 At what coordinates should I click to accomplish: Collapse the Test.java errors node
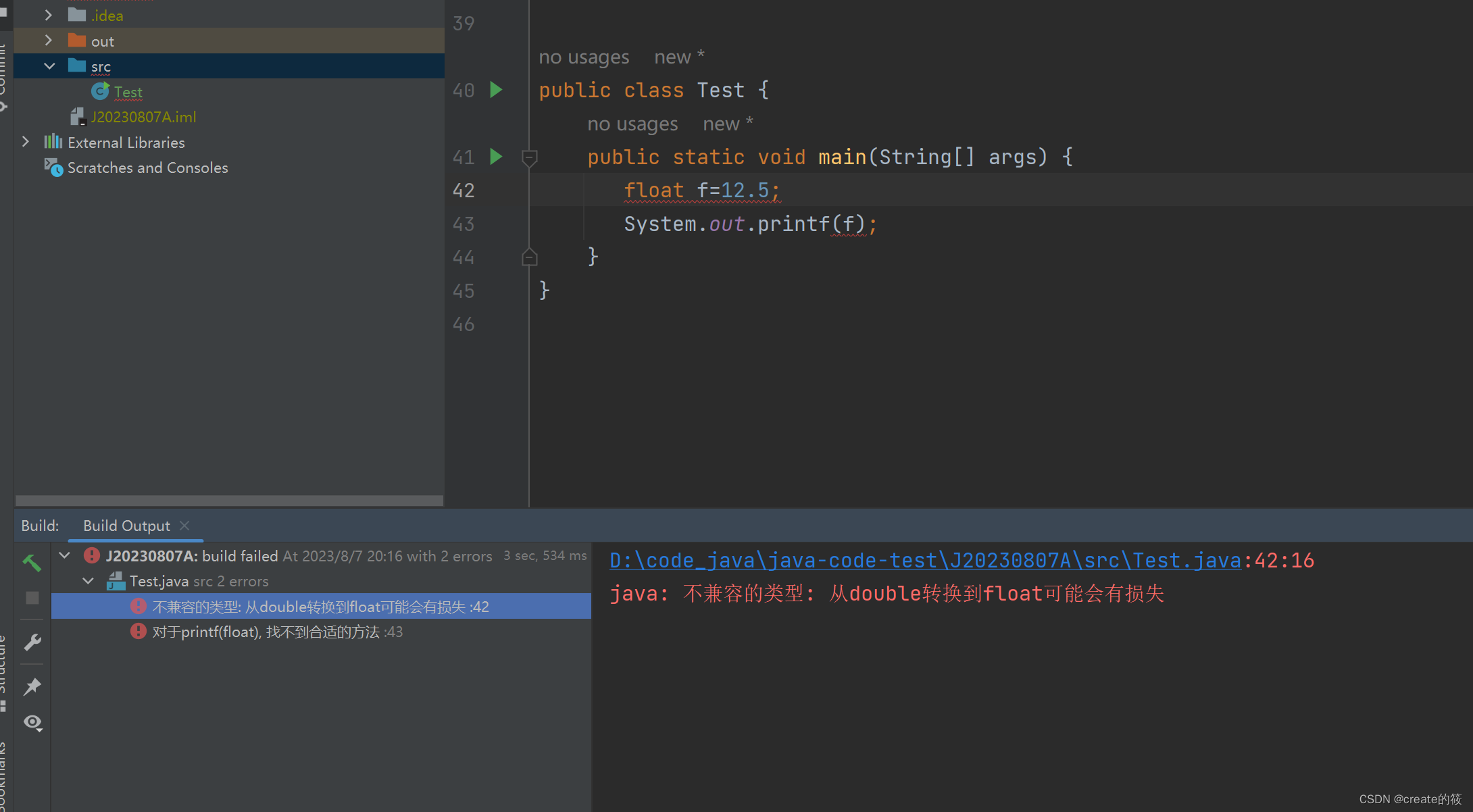89,581
